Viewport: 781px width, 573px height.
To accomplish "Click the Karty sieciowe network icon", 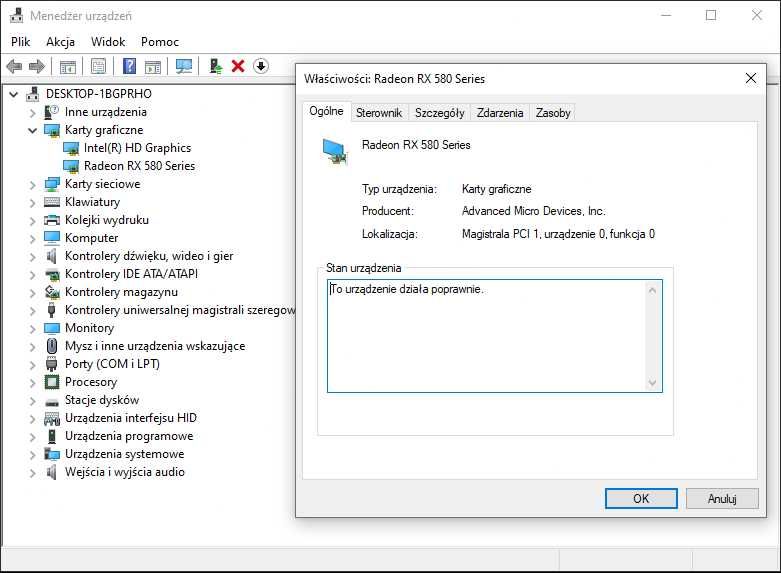I will pos(51,184).
